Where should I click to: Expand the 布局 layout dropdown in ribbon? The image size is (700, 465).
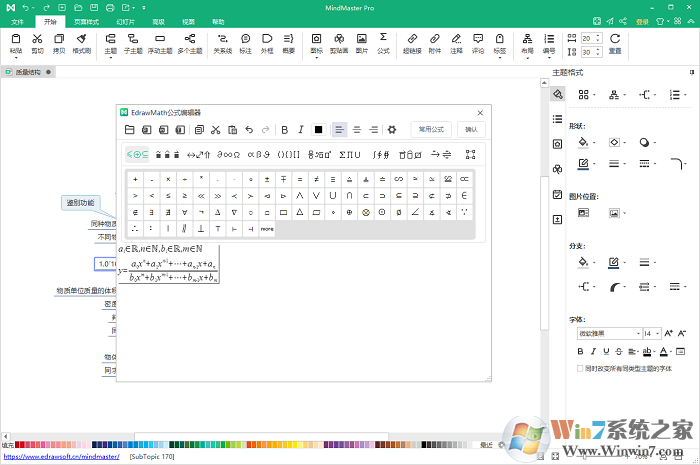tap(527, 57)
